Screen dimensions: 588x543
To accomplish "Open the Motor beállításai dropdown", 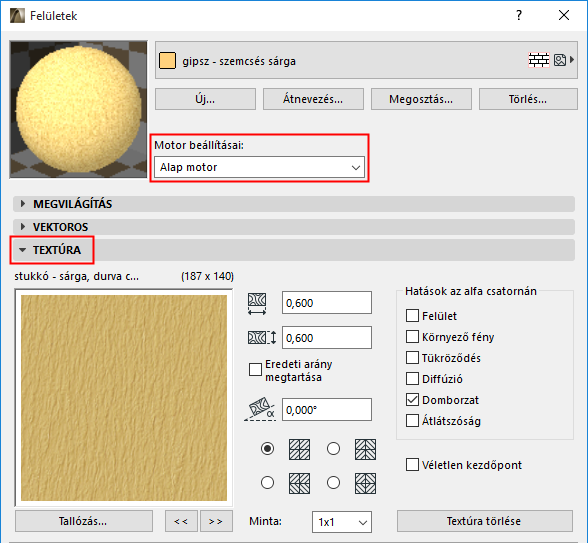I will click(x=259, y=167).
